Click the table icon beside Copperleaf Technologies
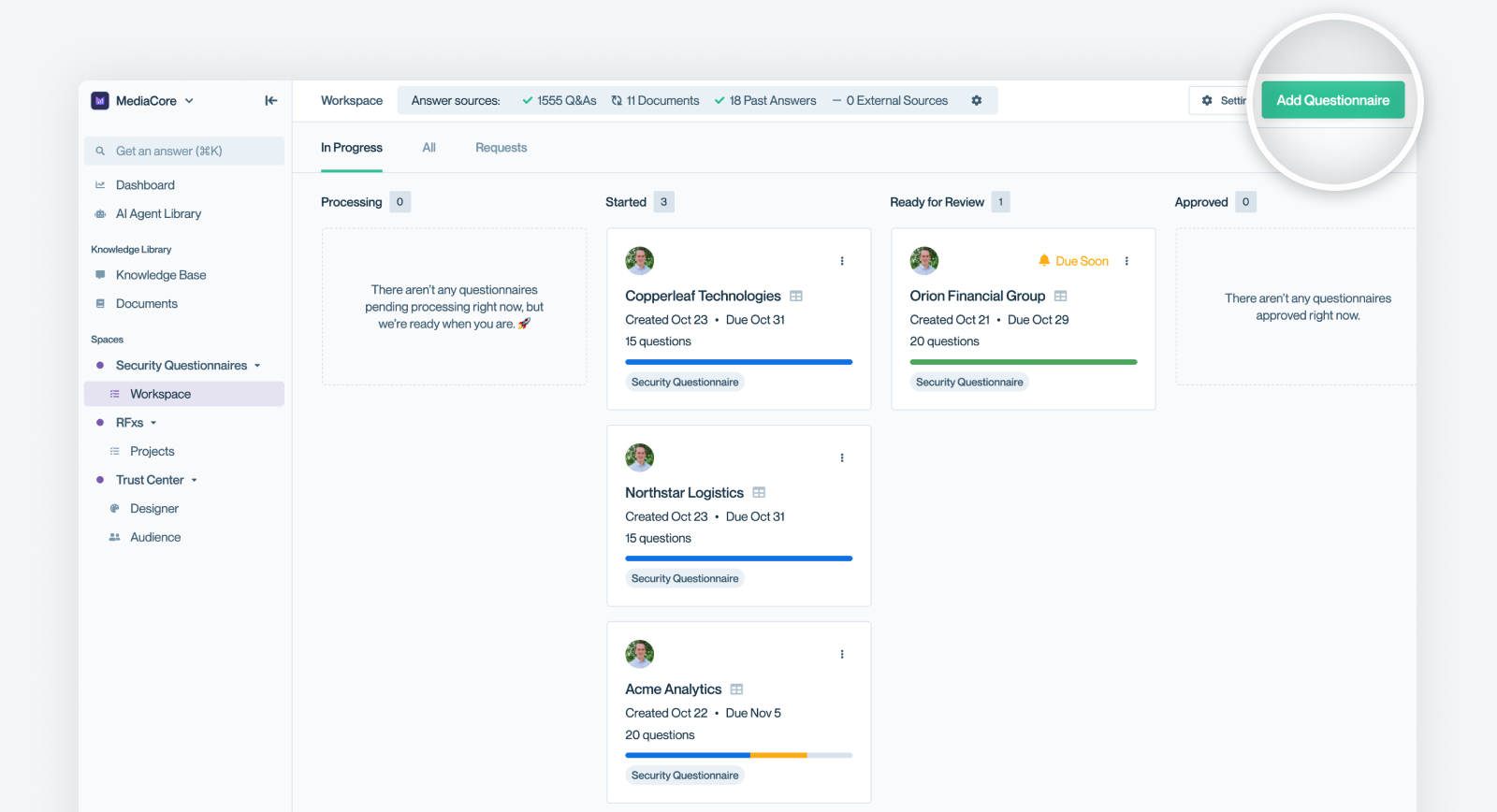This screenshot has height=812, width=1497. (x=796, y=297)
